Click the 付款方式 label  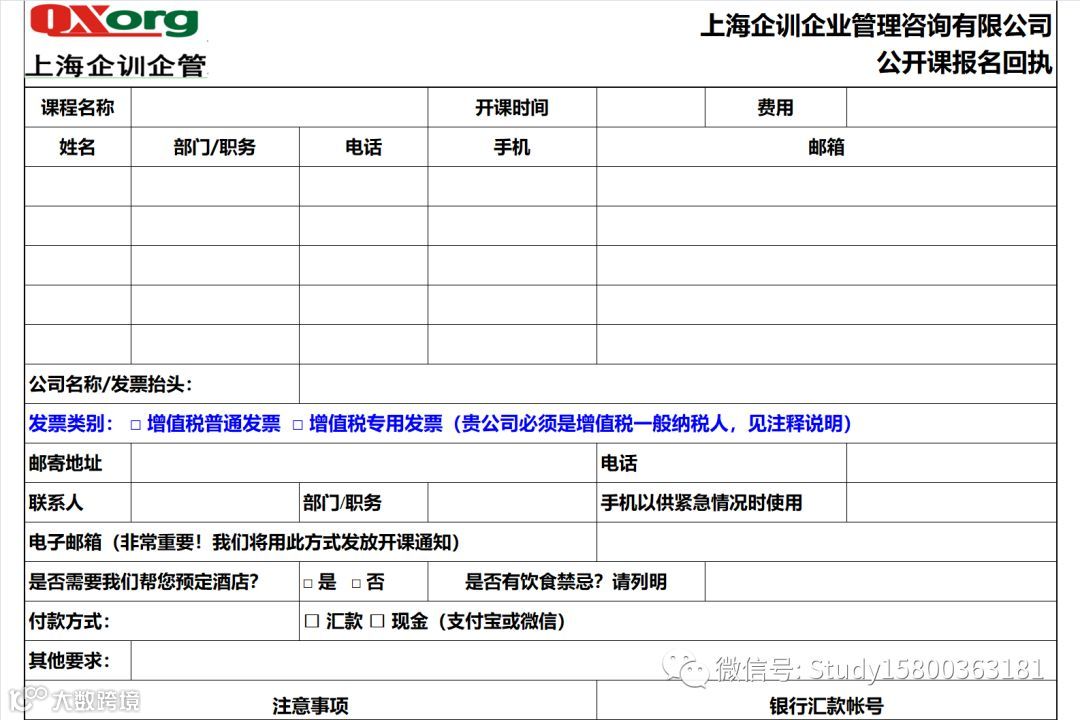click(x=69, y=621)
